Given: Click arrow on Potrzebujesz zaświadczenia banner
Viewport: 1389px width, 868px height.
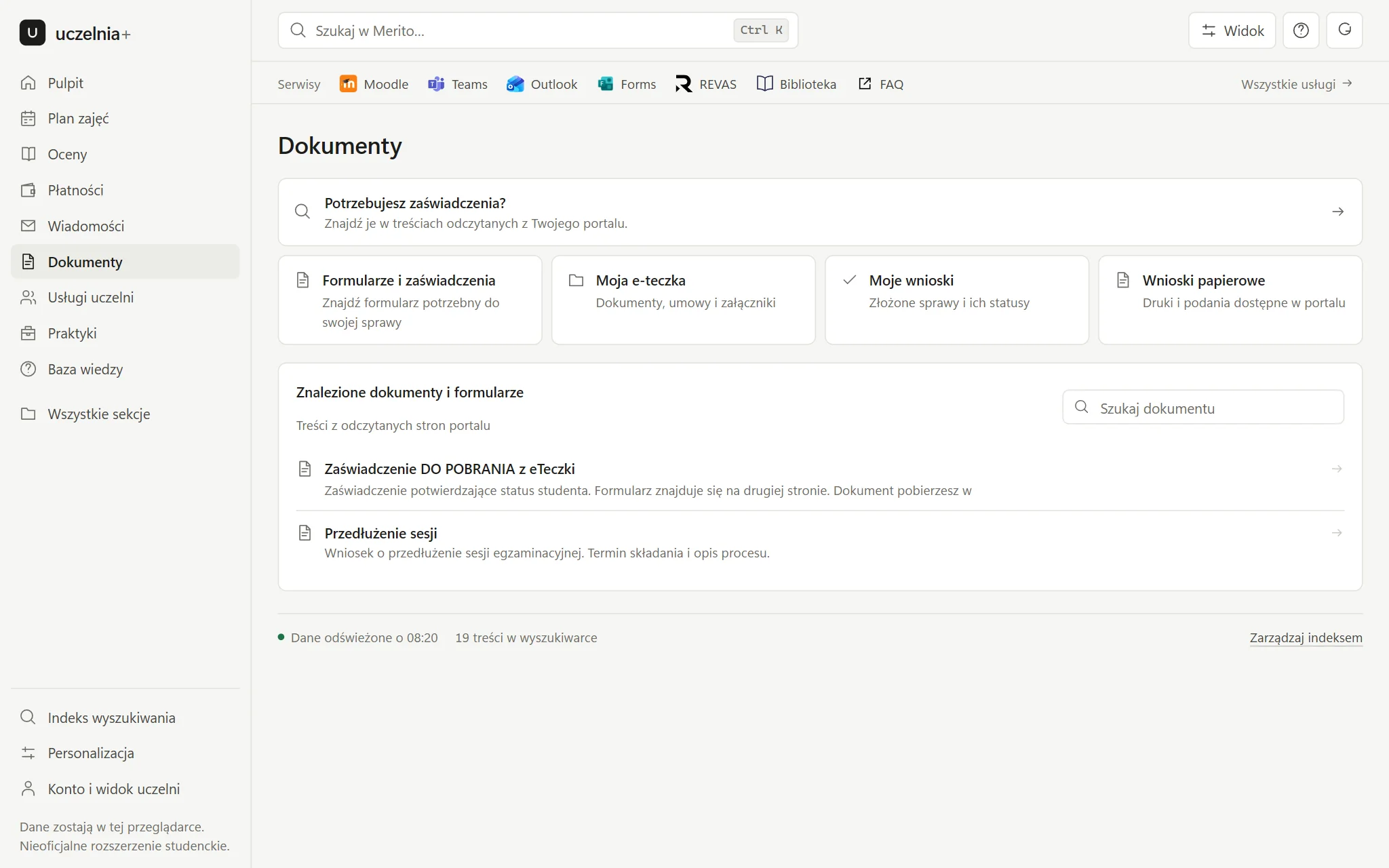Looking at the screenshot, I should pos(1337,212).
